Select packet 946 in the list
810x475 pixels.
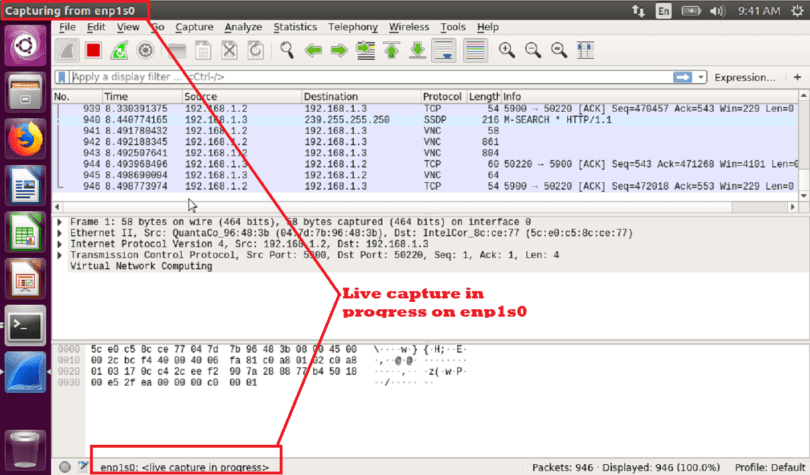coord(425,186)
